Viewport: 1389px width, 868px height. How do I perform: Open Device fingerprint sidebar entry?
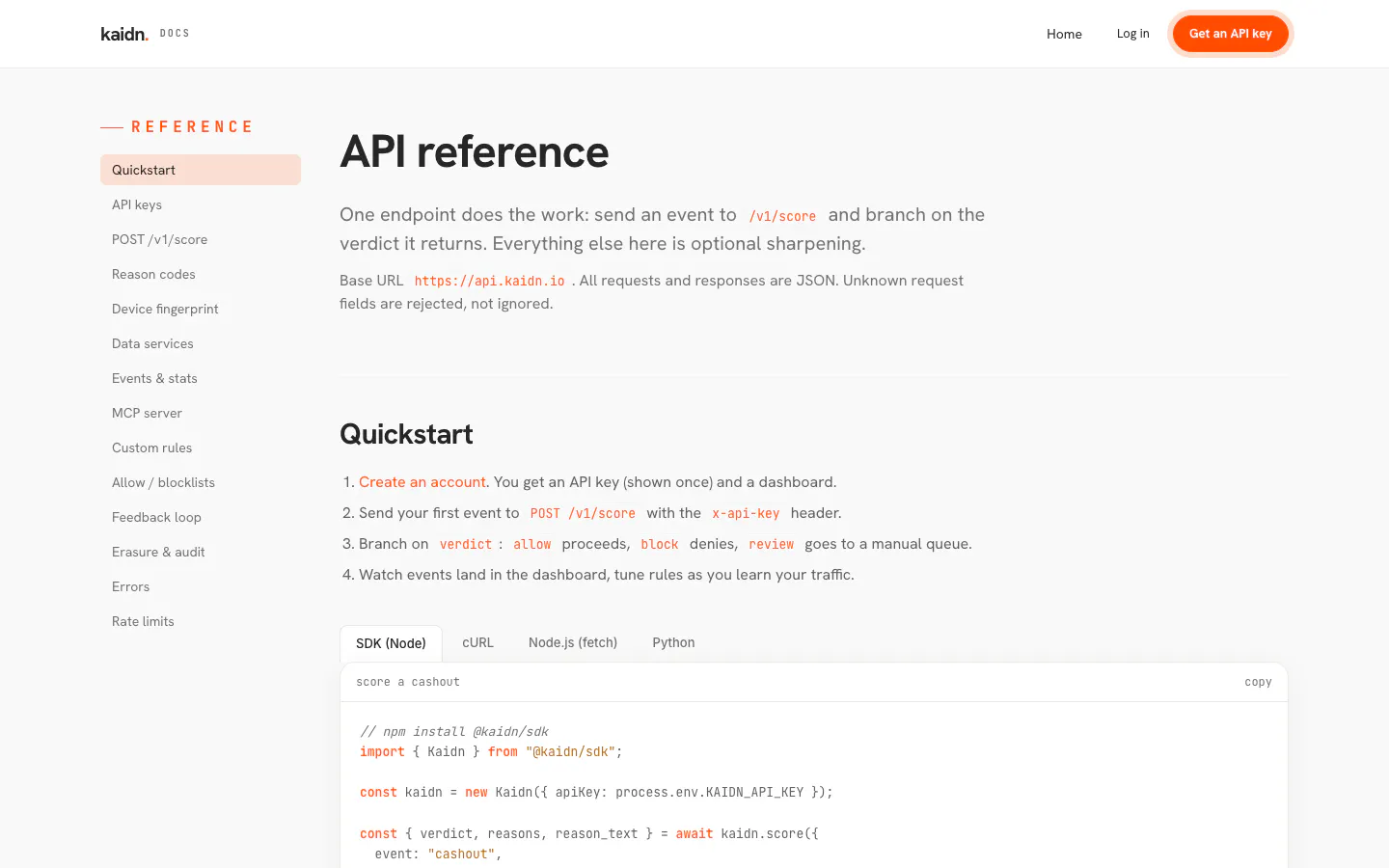[201, 309]
